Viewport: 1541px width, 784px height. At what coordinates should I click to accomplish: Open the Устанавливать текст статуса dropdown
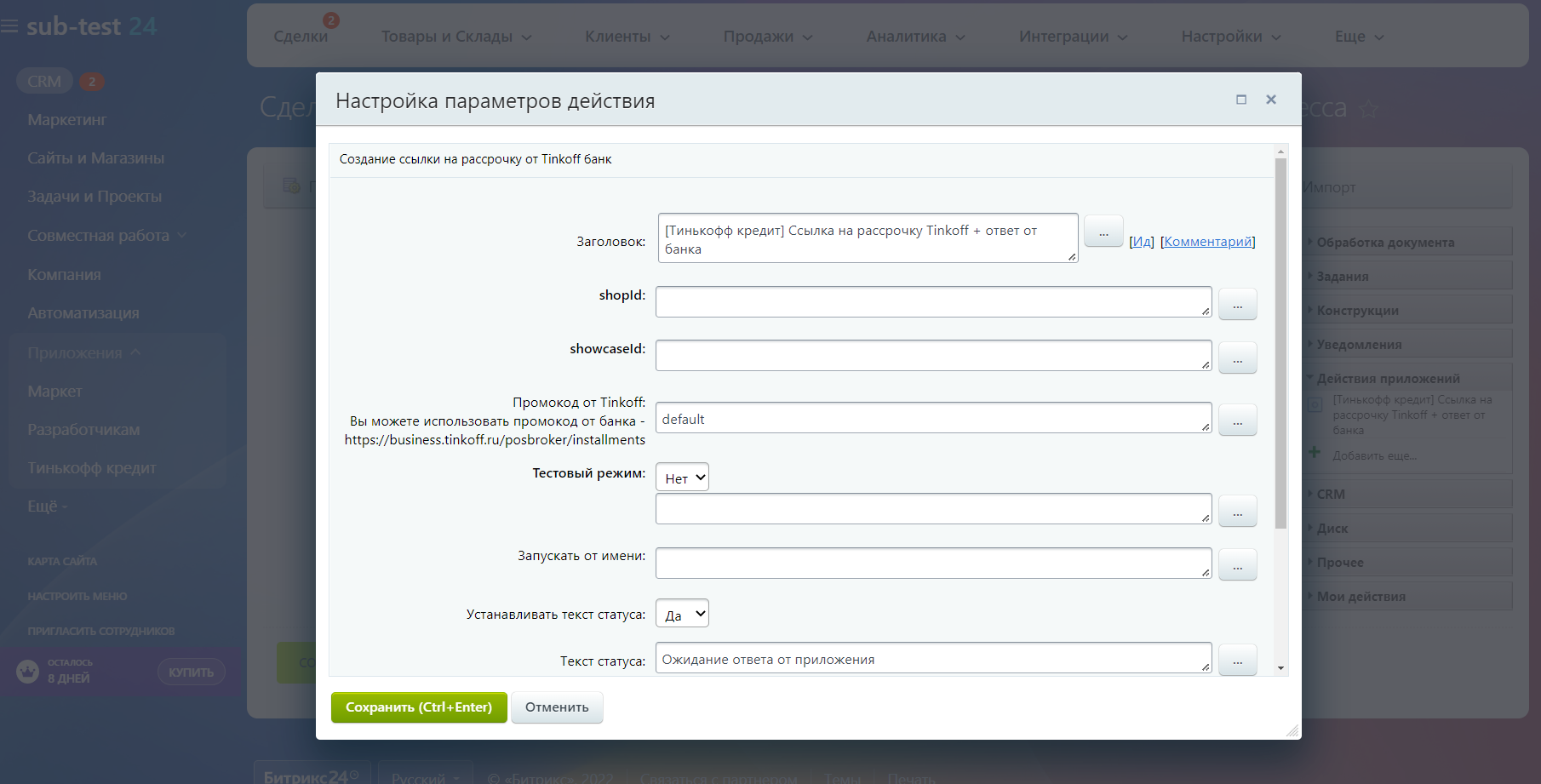682,615
